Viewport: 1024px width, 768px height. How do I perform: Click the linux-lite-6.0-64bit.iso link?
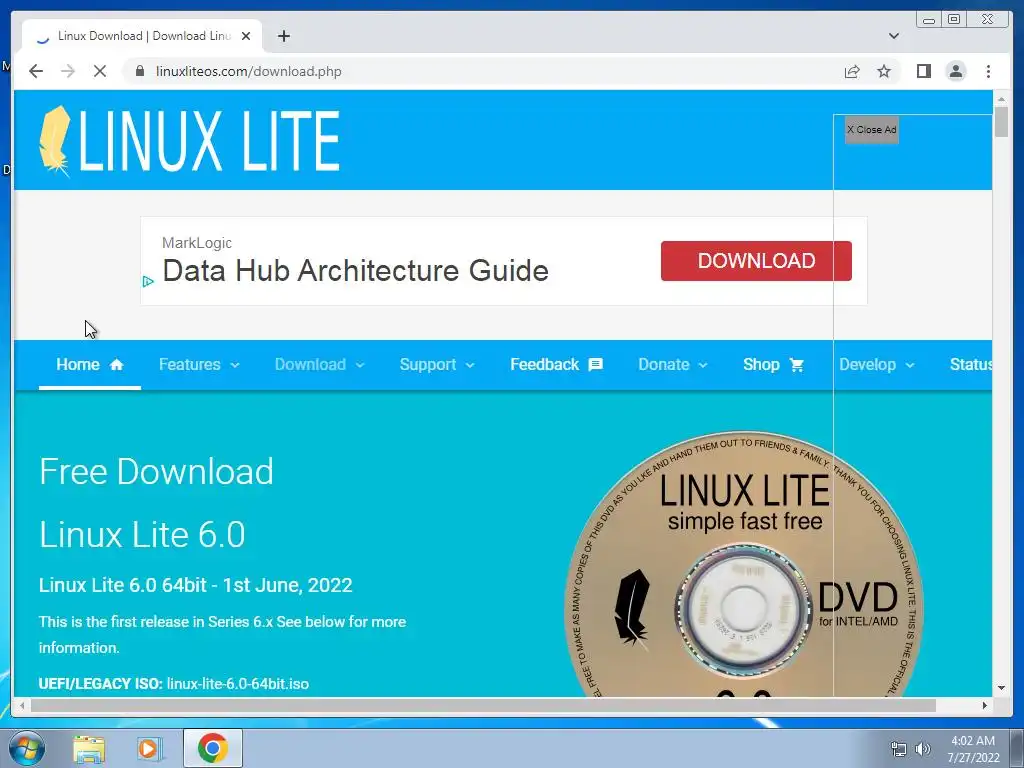click(x=238, y=684)
